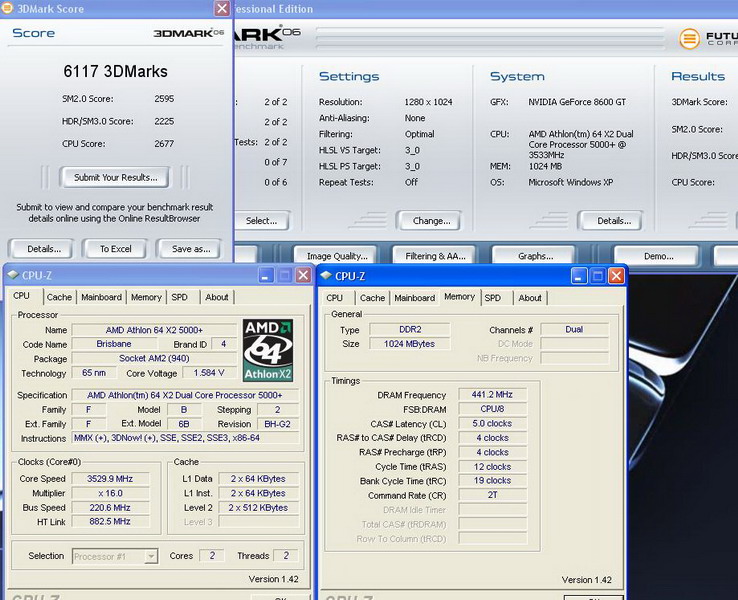Click the 6117 3DMarks score text

[x=115, y=72]
